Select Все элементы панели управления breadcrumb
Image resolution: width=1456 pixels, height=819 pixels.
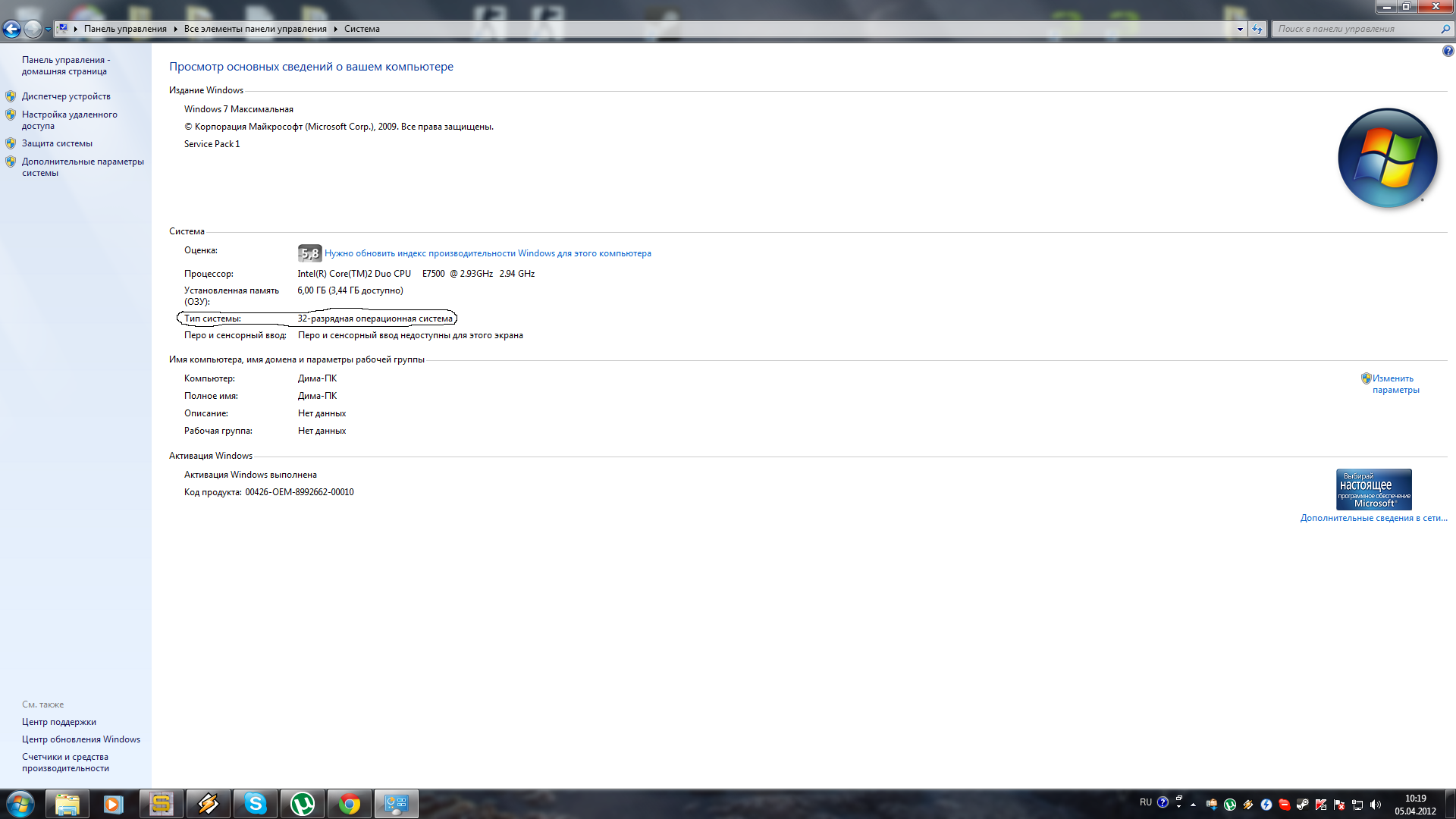(256, 29)
